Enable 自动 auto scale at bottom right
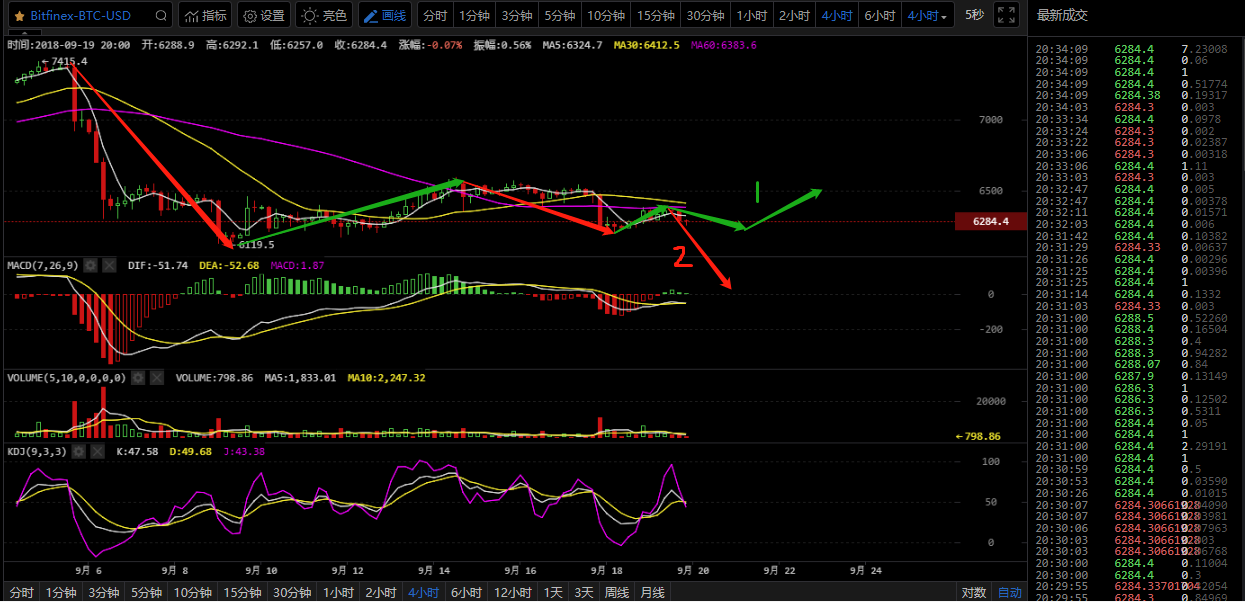The width and height of the screenshot is (1245, 602). [x=1009, y=593]
